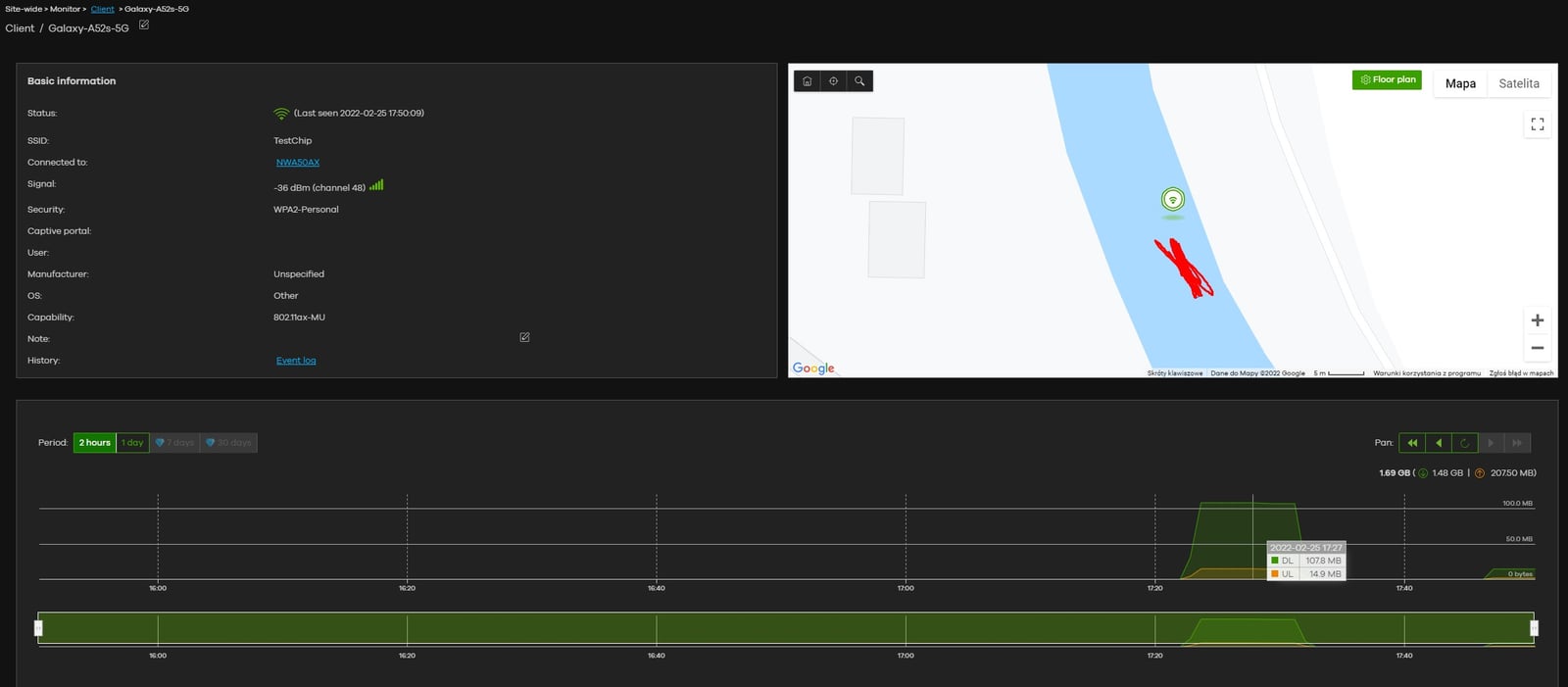This screenshot has width=1568, height=687.
Task: Open the Floor plan button
Action: [1387, 80]
